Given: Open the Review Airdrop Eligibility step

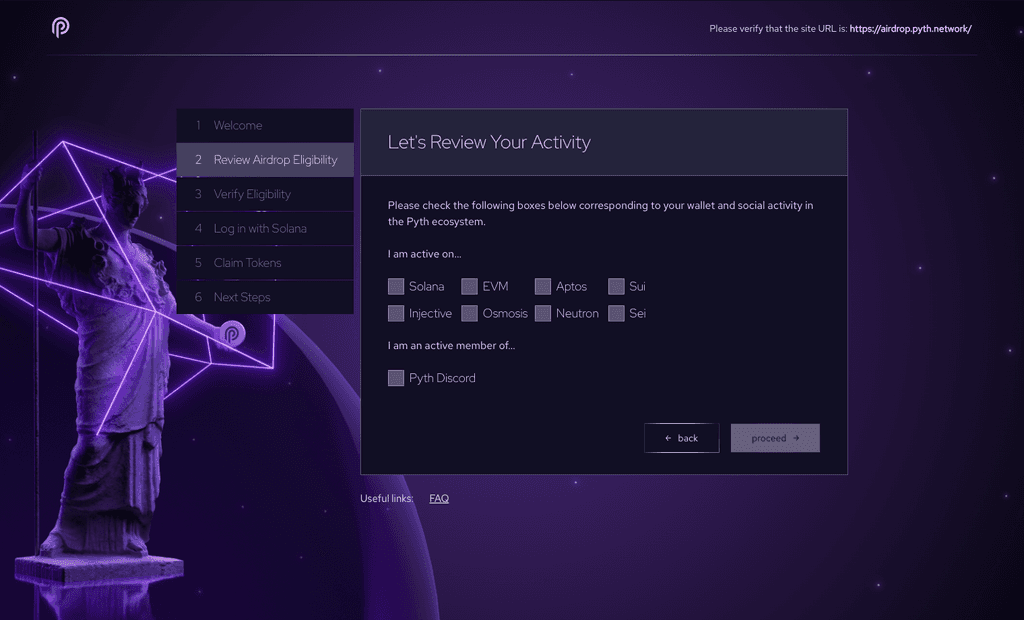Looking at the screenshot, I should pos(265,159).
